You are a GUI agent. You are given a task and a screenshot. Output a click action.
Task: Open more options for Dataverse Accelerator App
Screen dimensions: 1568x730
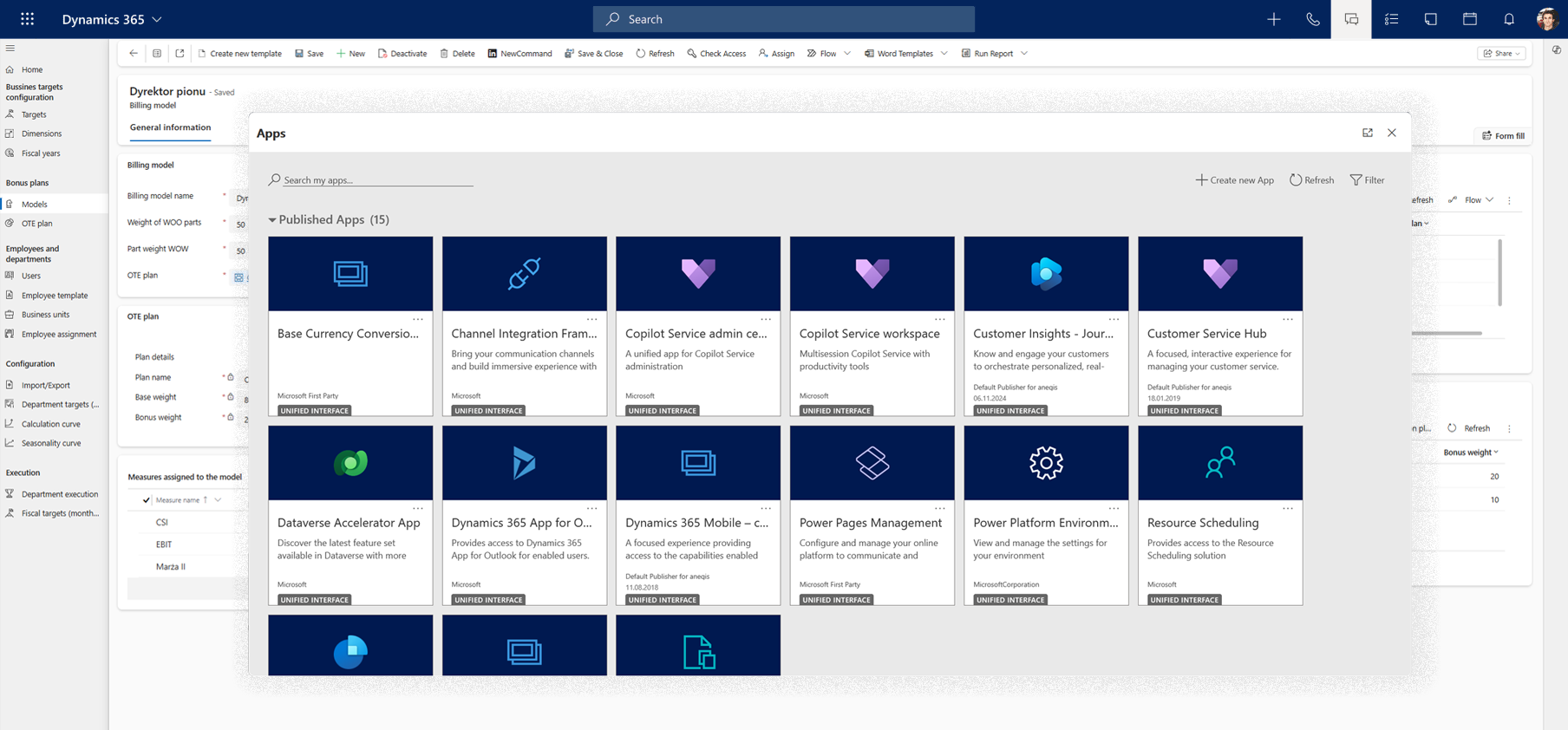pyautogui.click(x=418, y=508)
